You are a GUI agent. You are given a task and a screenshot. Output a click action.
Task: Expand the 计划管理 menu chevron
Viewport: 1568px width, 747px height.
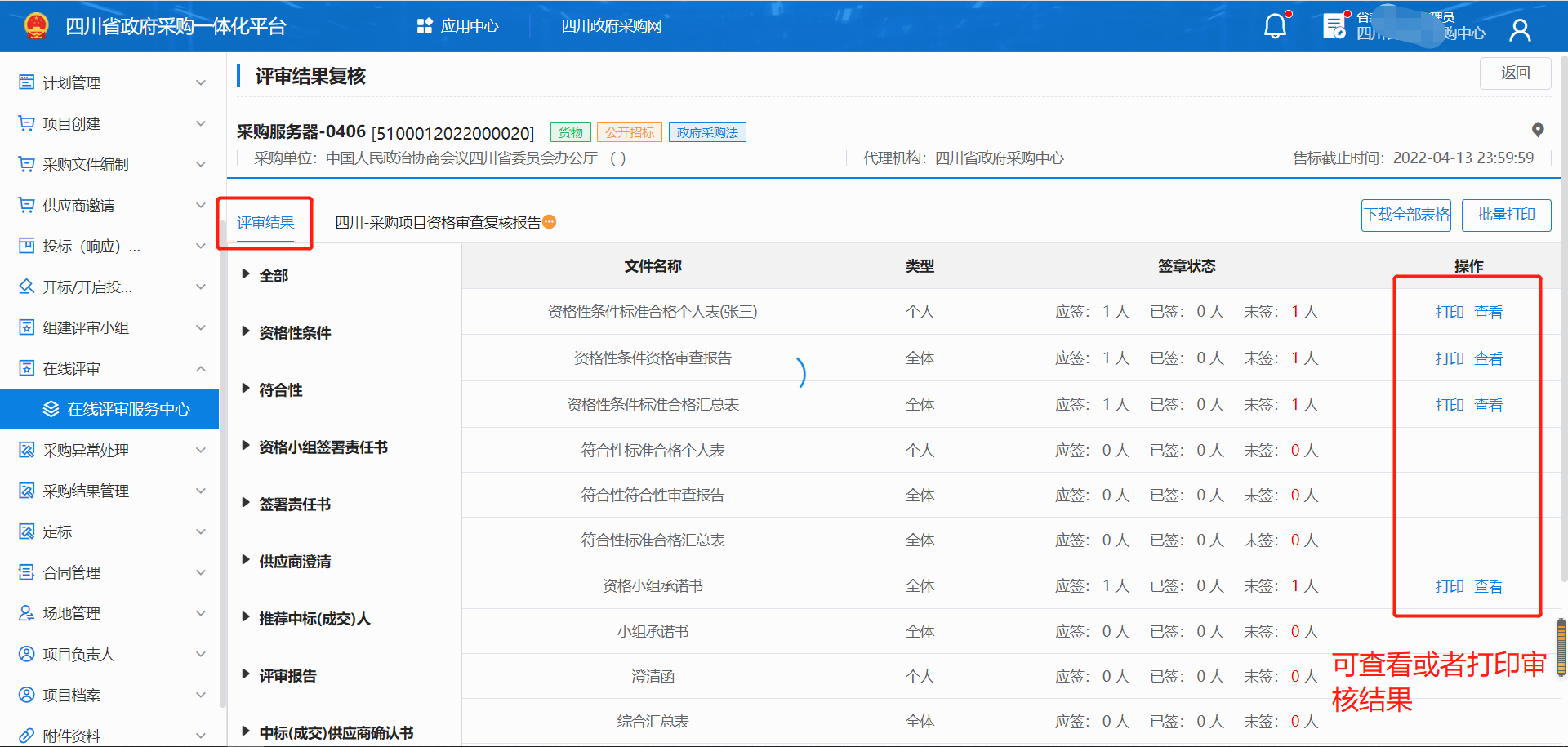[x=201, y=82]
